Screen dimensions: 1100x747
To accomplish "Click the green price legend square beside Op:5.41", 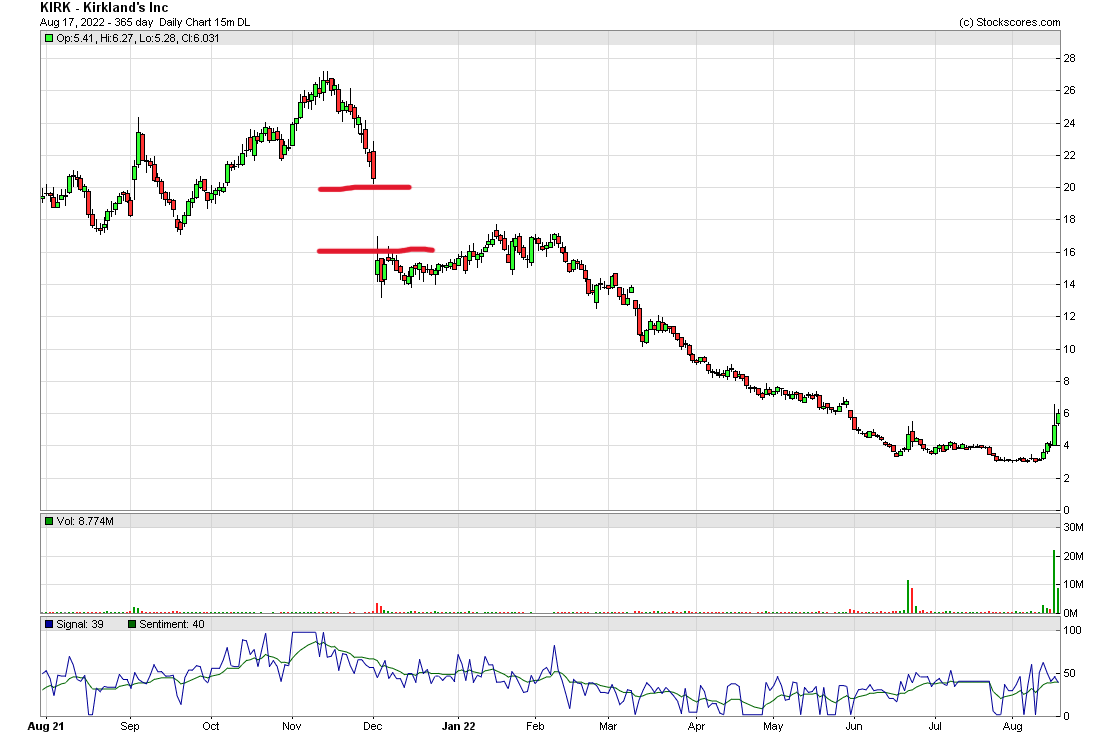I will [x=48, y=39].
